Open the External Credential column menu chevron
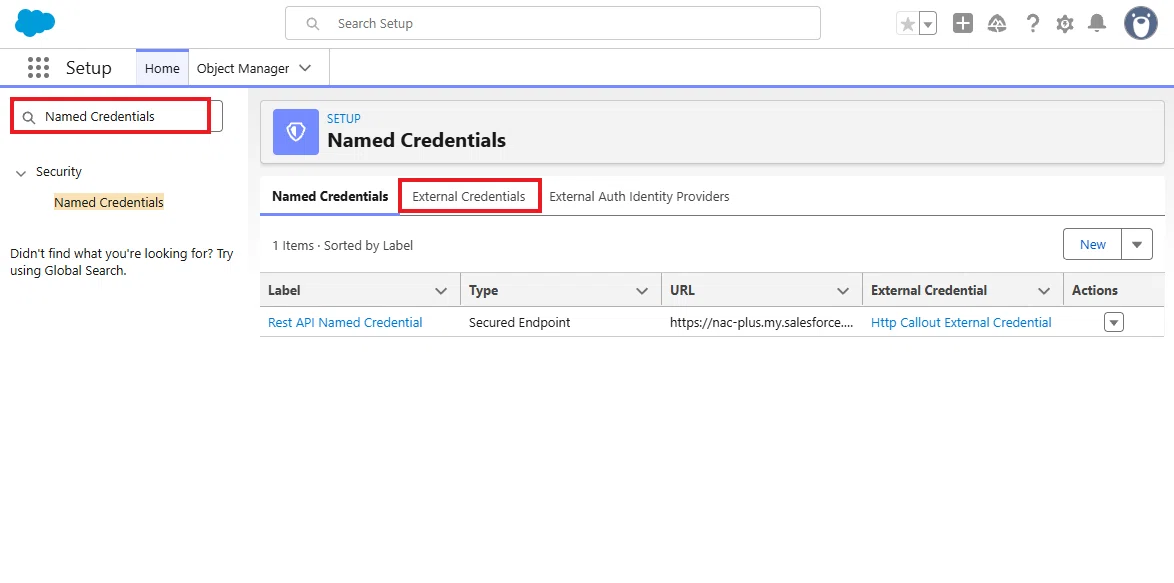1174x583 pixels. (x=1043, y=290)
